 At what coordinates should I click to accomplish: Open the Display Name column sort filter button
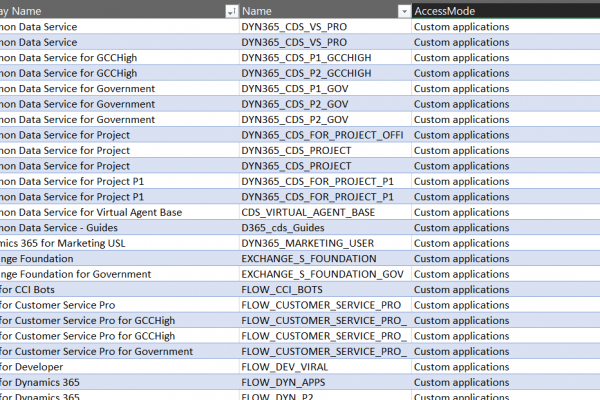pyautogui.click(x=232, y=12)
